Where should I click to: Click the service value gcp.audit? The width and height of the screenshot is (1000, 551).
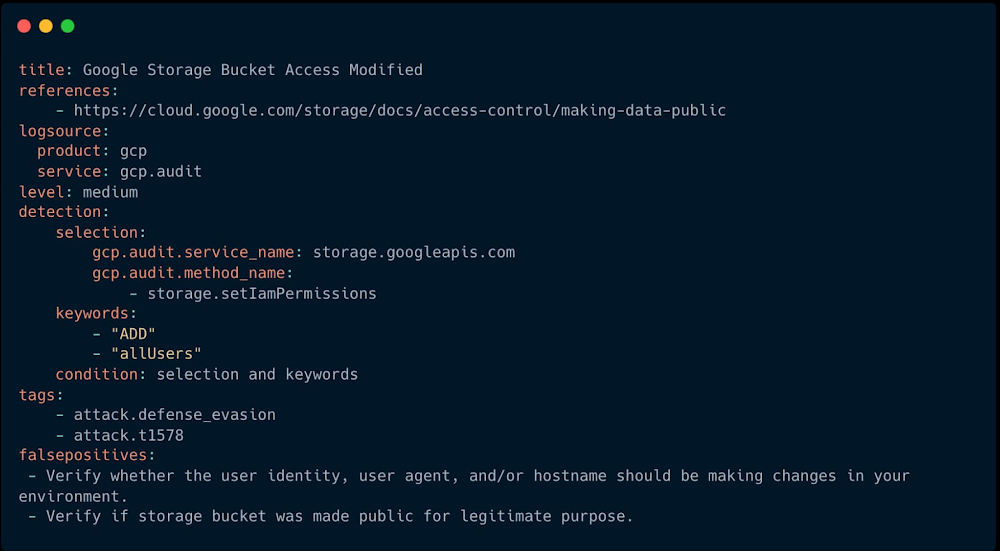tap(161, 172)
